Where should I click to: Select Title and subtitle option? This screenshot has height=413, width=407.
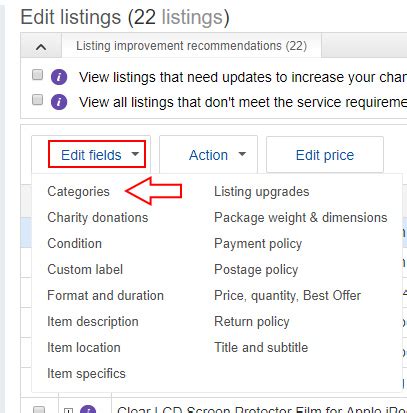pos(261,348)
